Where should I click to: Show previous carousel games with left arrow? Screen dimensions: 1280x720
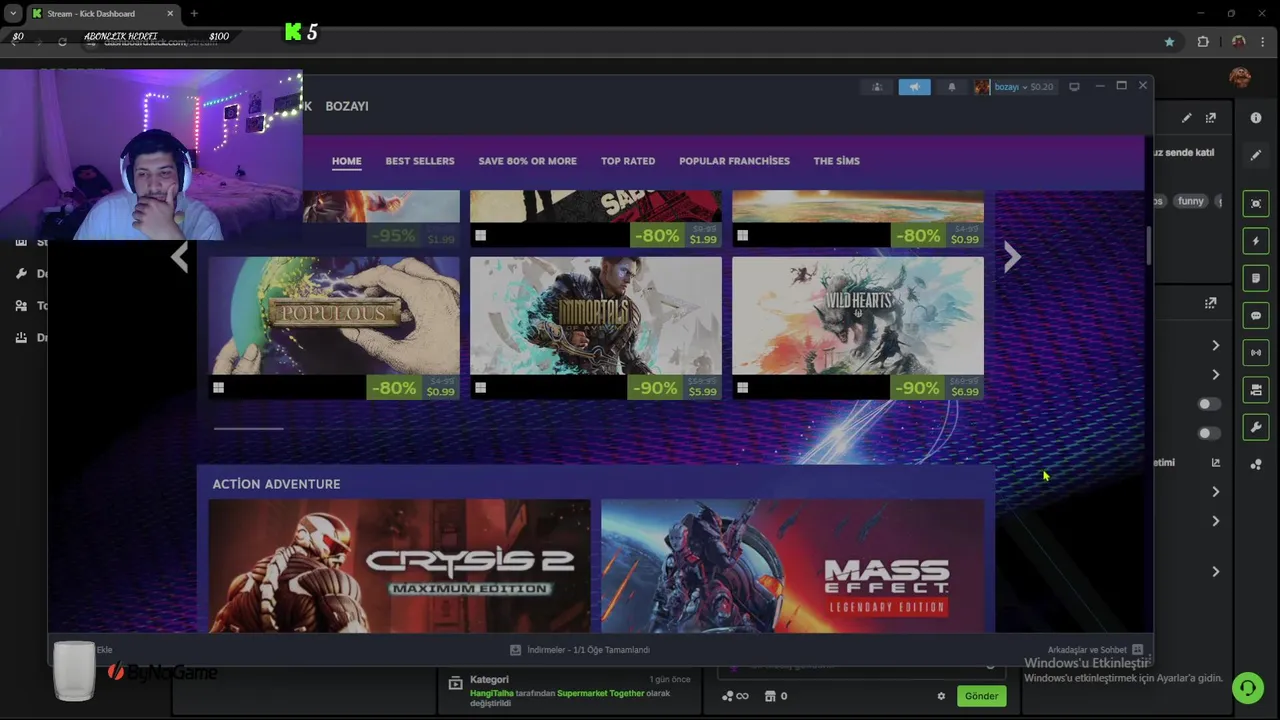pyautogui.click(x=179, y=257)
